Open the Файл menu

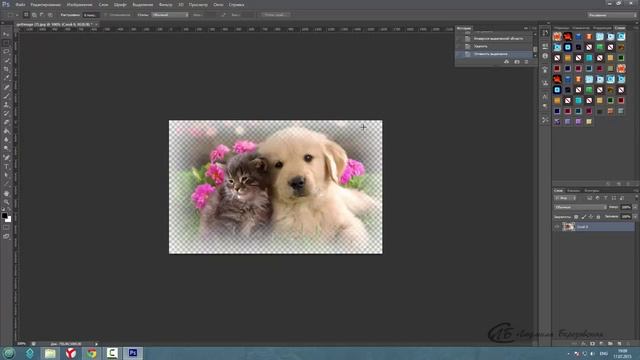click(20, 4)
